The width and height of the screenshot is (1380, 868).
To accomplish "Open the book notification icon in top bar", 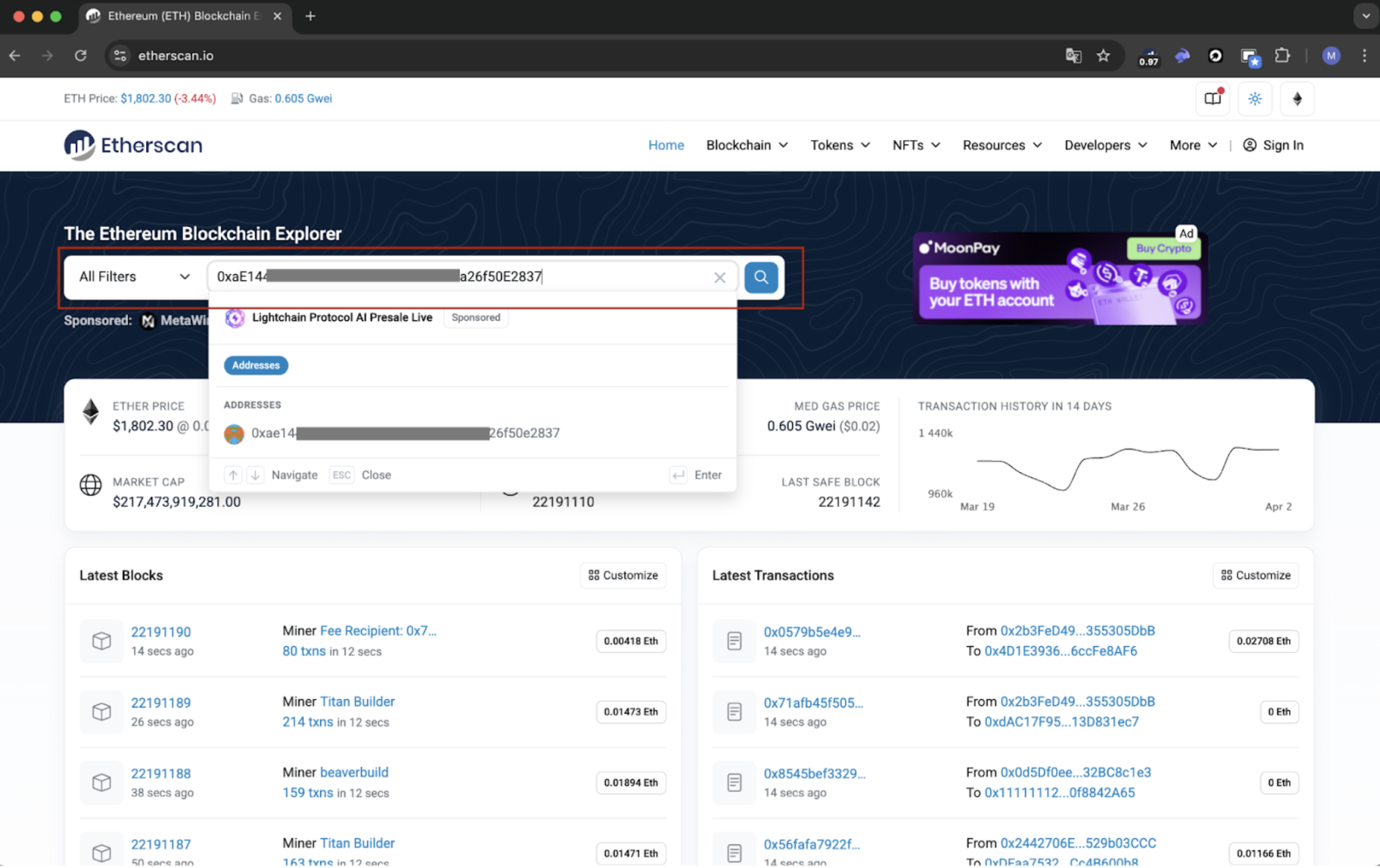I will click(x=1213, y=99).
